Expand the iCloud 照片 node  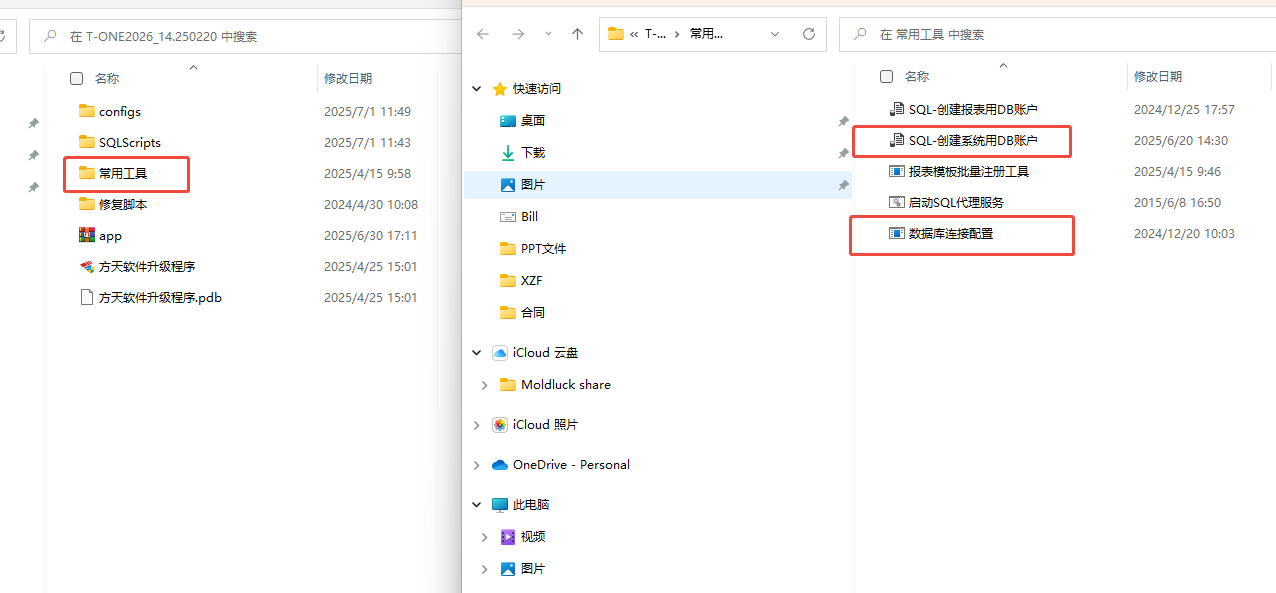(x=477, y=424)
